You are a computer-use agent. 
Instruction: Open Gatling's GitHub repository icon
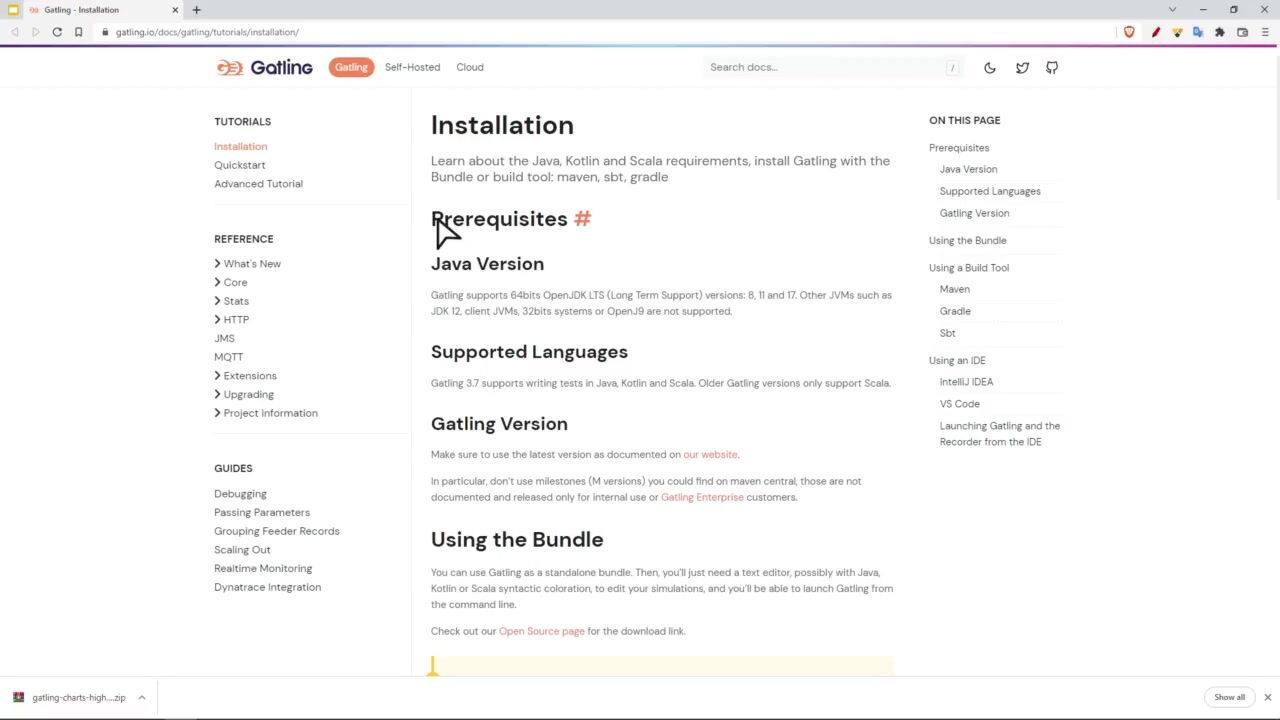[1052, 68]
